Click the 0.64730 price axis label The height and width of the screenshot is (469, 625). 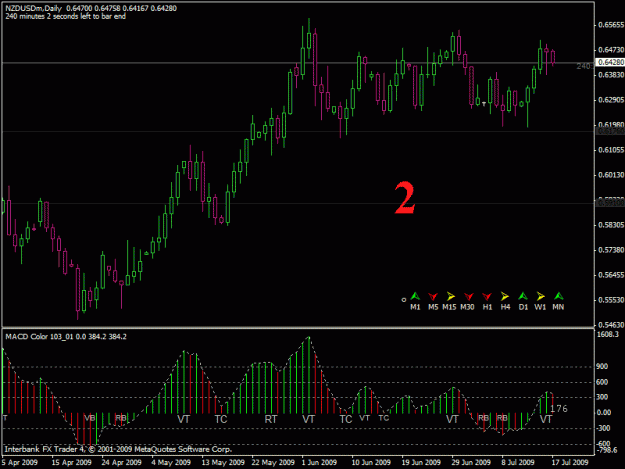(611, 50)
